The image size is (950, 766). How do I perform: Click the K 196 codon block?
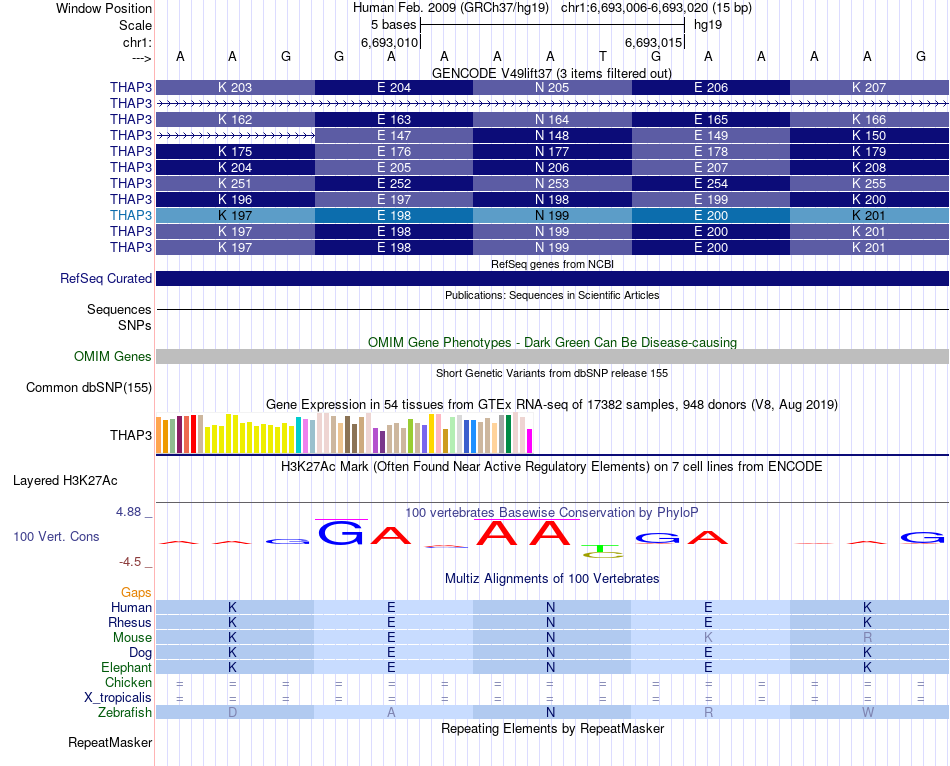(235, 199)
